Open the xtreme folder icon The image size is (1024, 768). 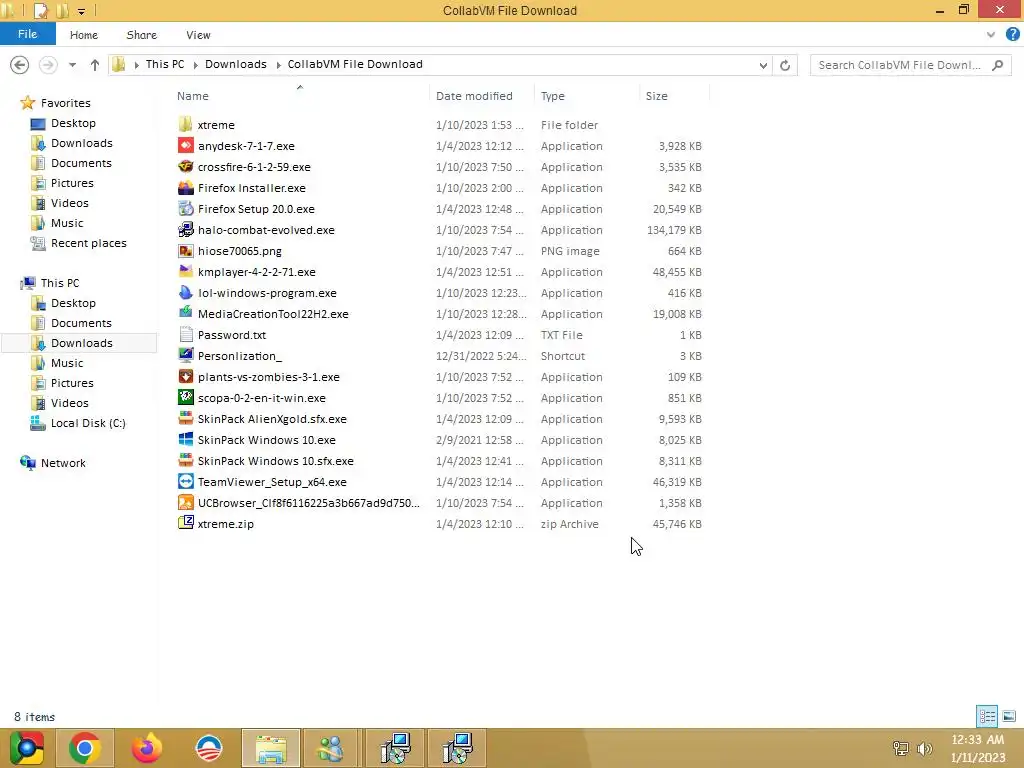[185, 125]
